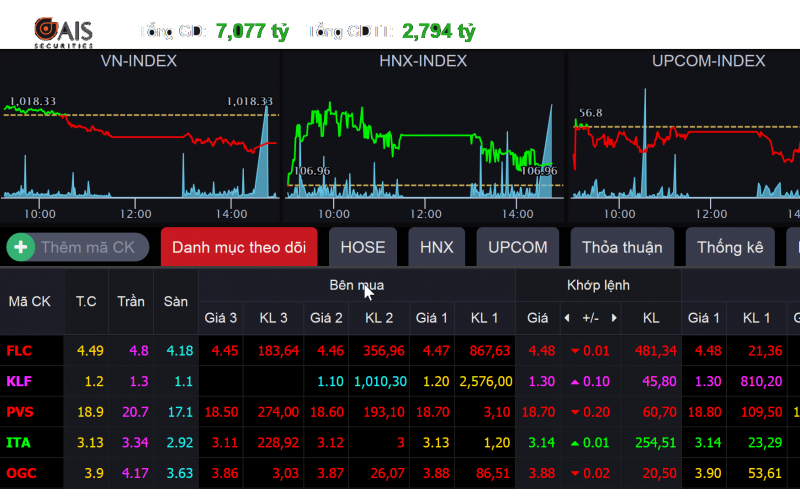Image resolution: width=800 pixels, height=500 pixels.
Task: Click the green plus add-symbol icon
Action: pyautogui.click(x=21, y=247)
